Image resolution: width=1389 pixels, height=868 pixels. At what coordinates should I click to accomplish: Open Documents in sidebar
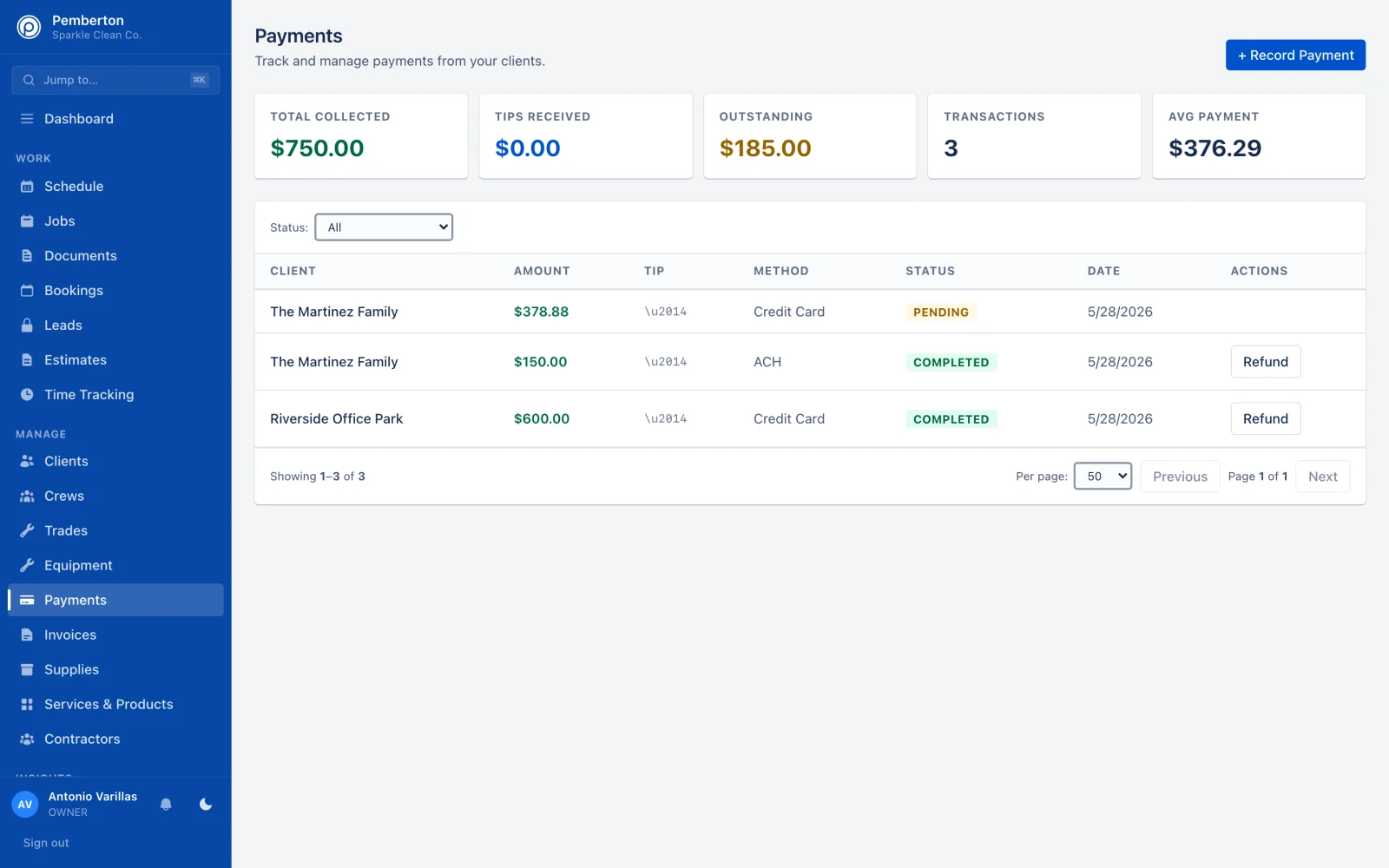tap(115, 256)
